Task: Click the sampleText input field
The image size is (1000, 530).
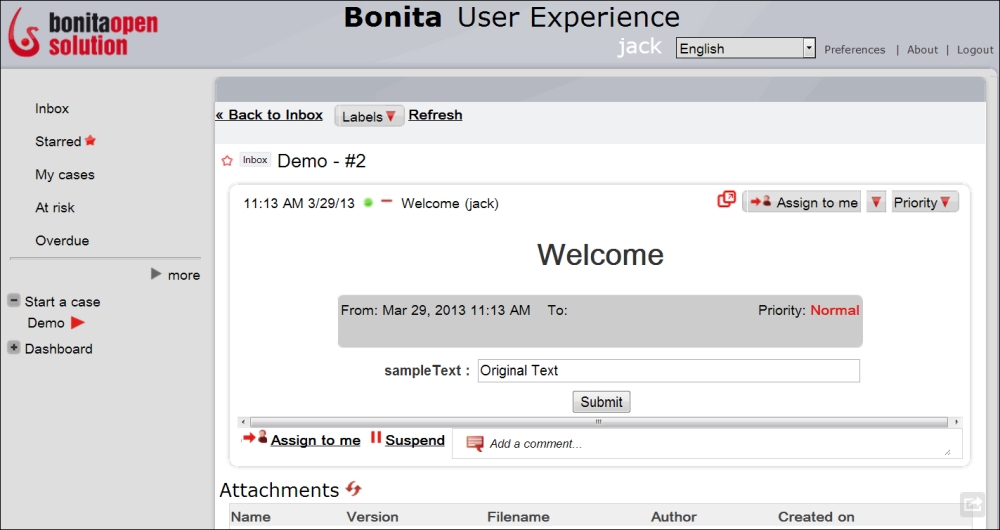Action: [x=668, y=371]
